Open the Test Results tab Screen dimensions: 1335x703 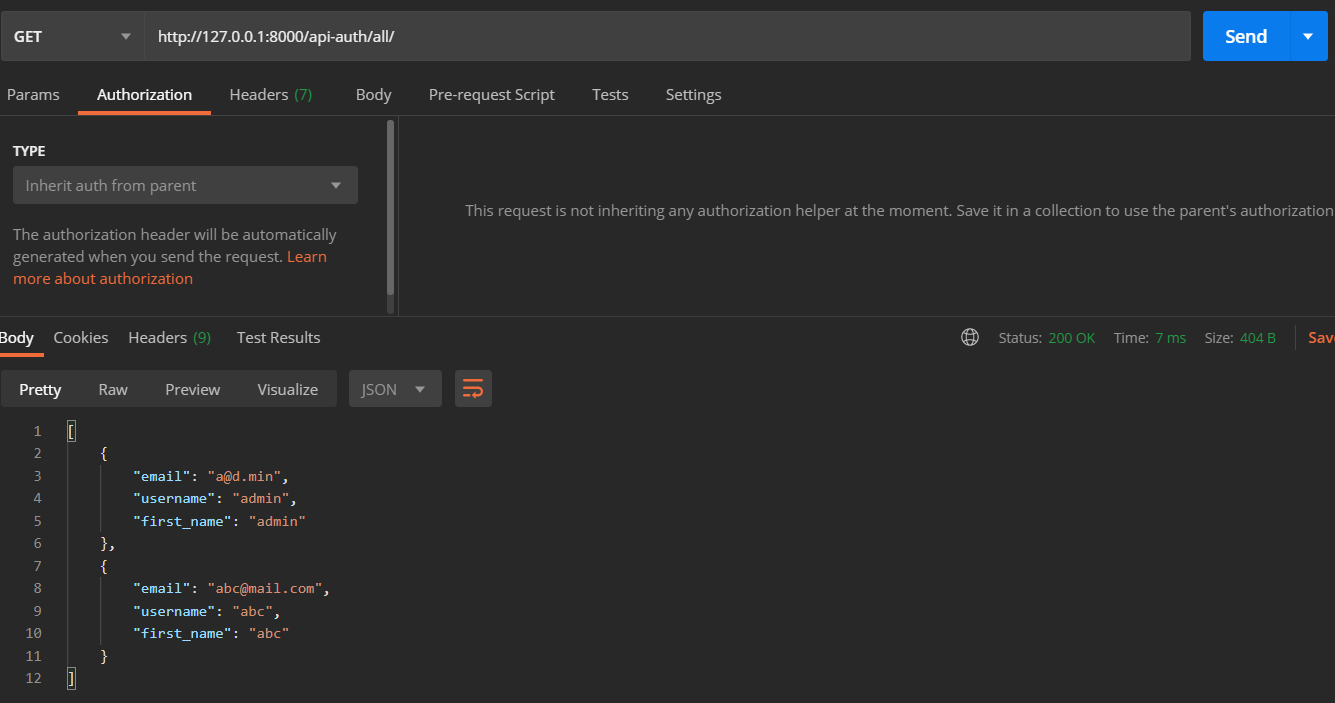coord(278,337)
